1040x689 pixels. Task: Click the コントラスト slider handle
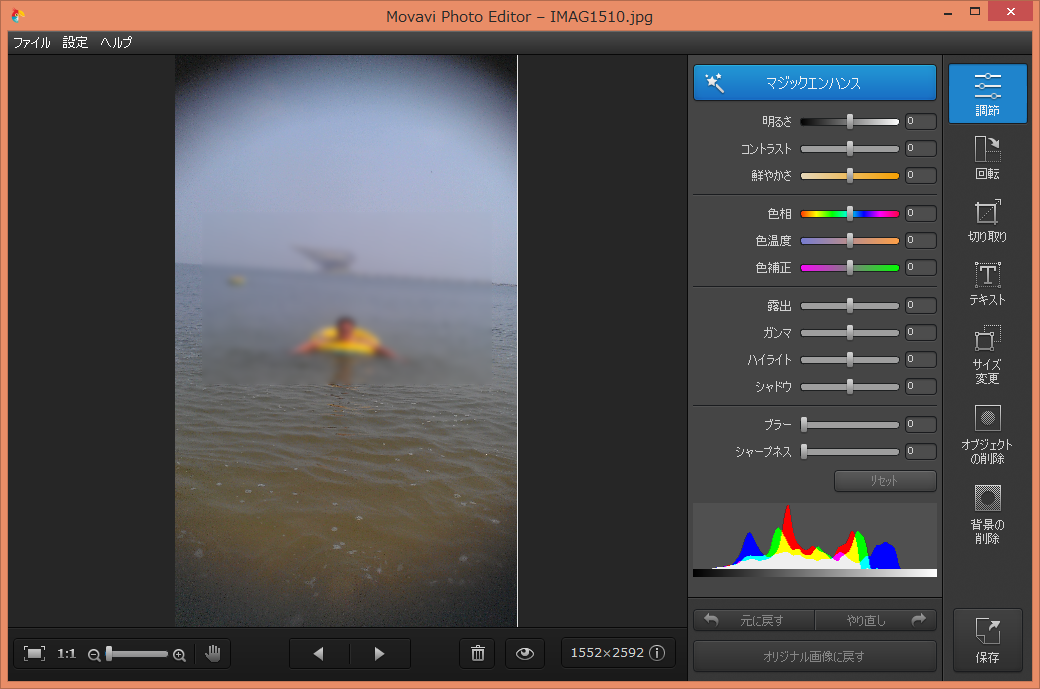[x=850, y=149]
